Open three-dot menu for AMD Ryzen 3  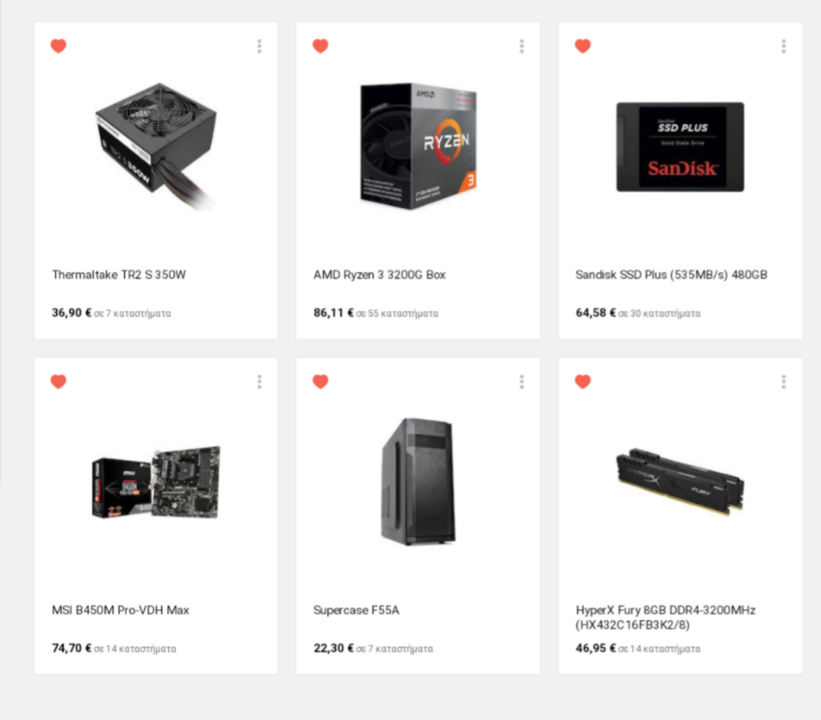tap(522, 46)
